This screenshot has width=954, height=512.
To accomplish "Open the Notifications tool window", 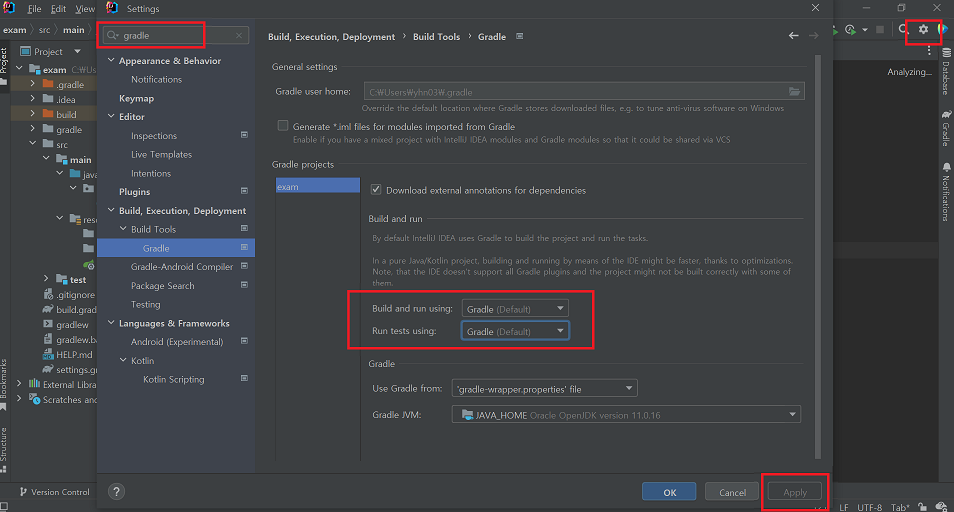I will 946,192.
